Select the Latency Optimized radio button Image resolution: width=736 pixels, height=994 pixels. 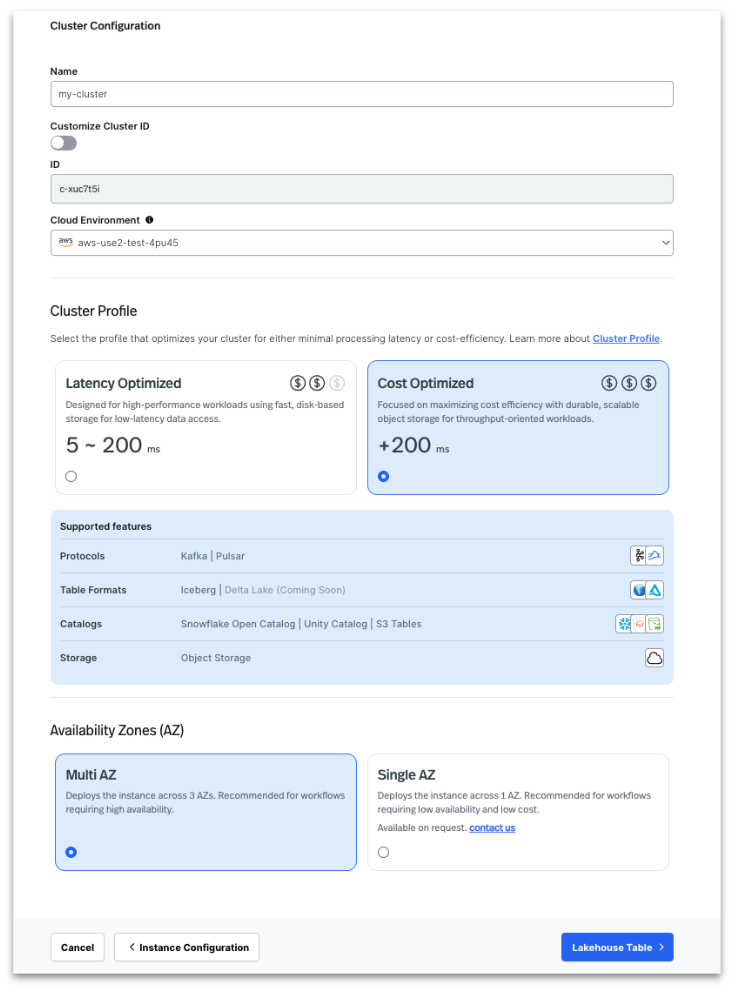pyautogui.click(x=71, y=476)
